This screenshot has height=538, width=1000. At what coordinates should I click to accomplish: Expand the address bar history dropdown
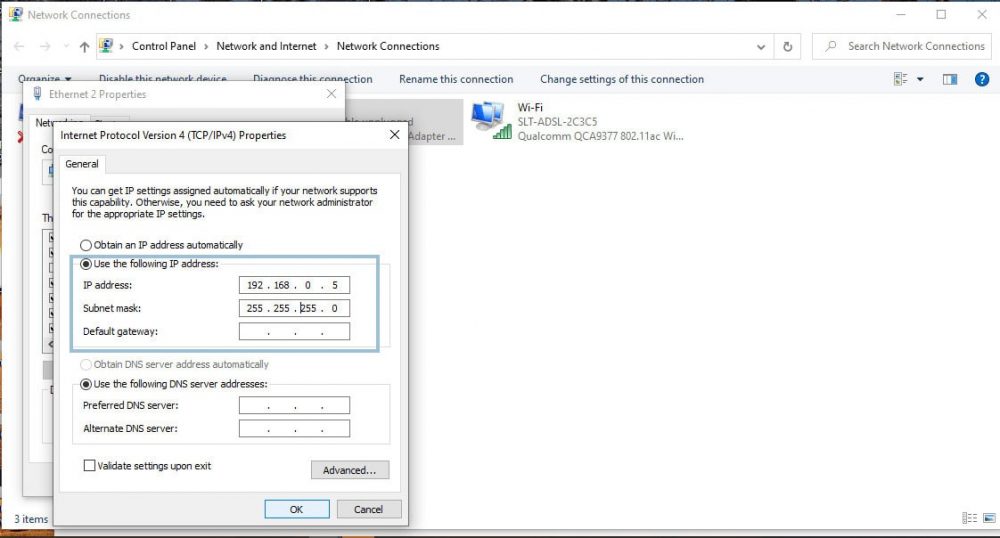[x=763, y=46]
